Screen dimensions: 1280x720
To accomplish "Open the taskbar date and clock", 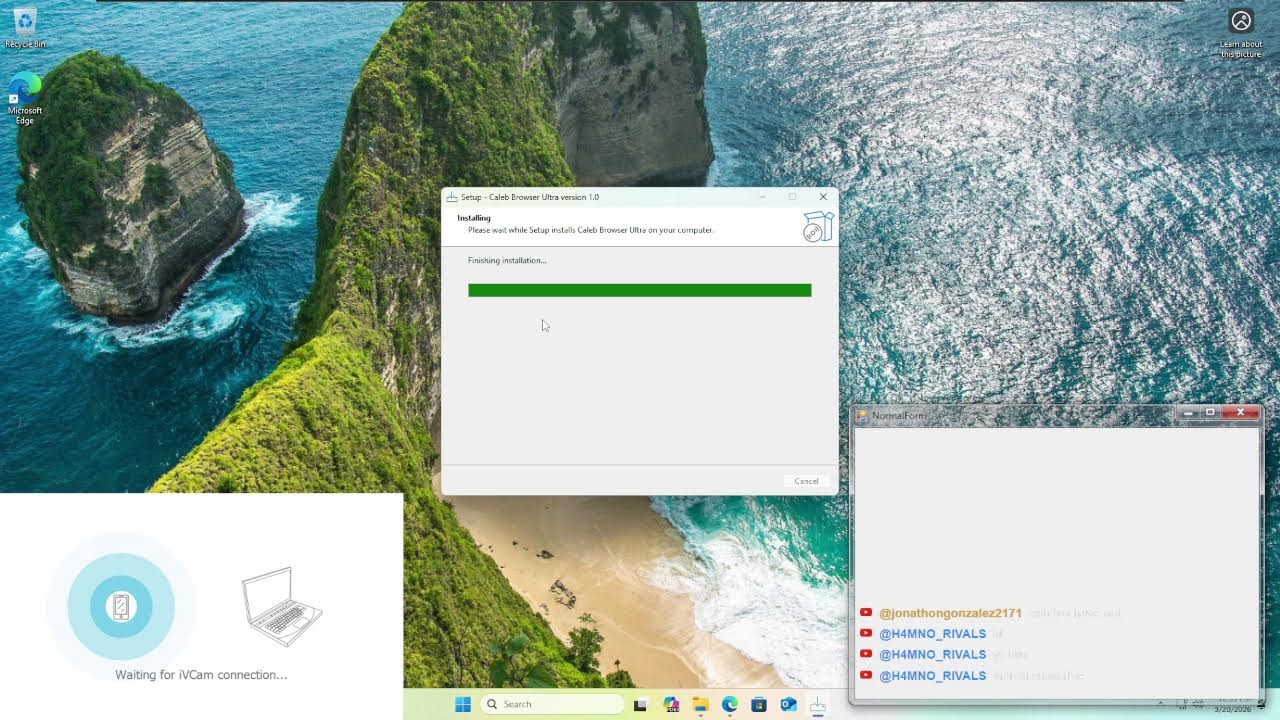I will [1232, 704].
